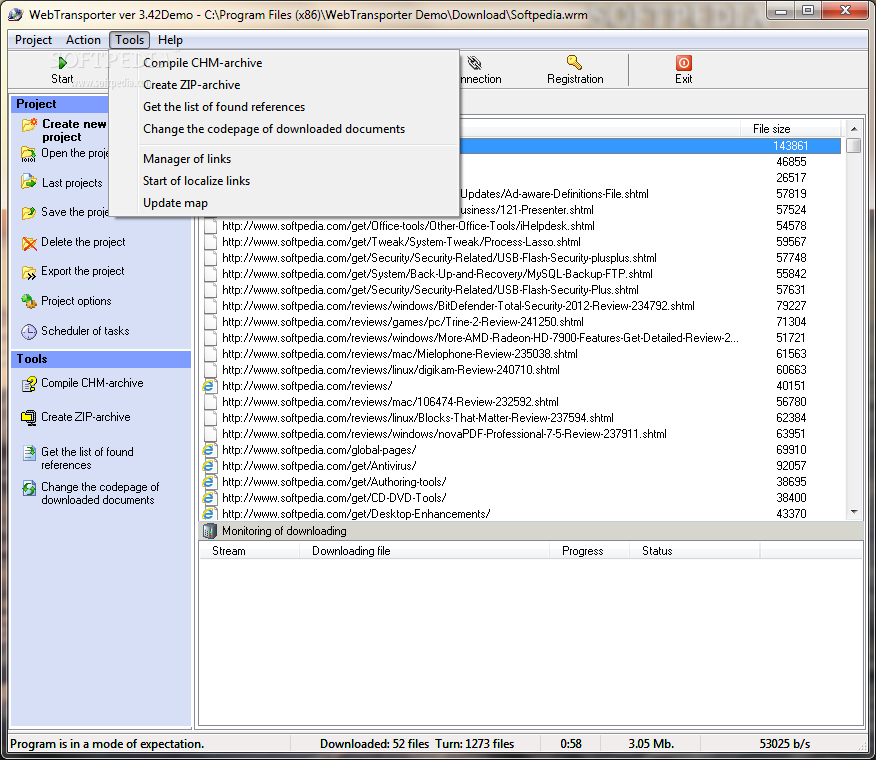876x760 pixels.
Task: Click the sidebar Create ZIP-archive icon
Action: [x=28, y=417]
